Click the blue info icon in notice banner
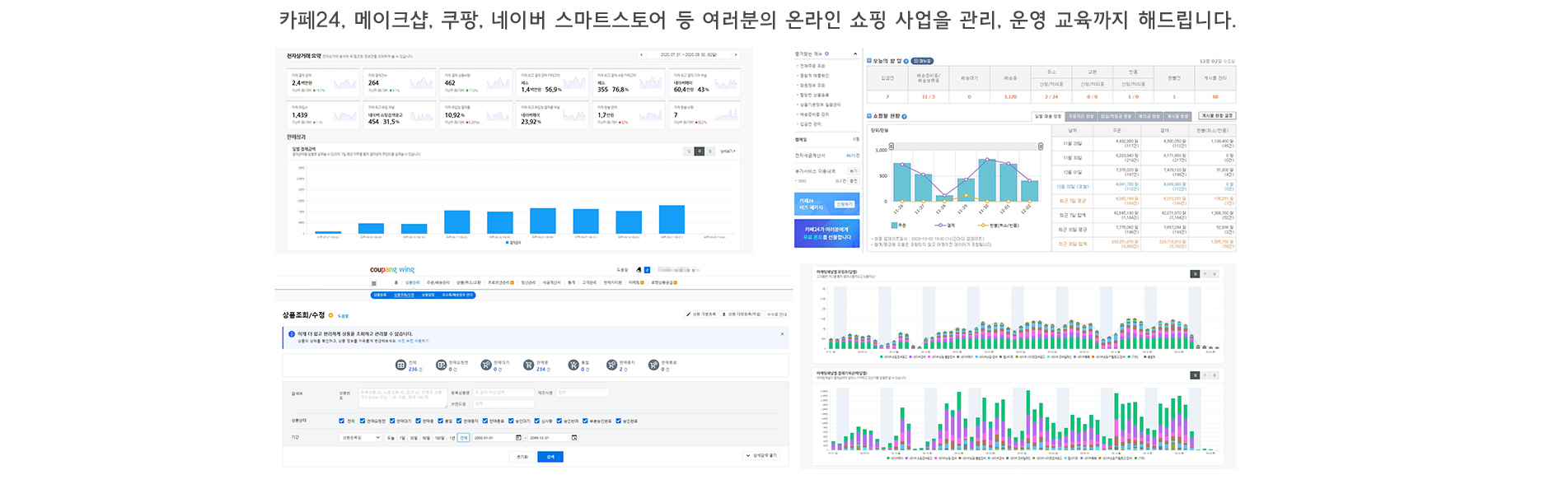The height and width of the screenshot is (484, 1568). [x=292, y=334]
